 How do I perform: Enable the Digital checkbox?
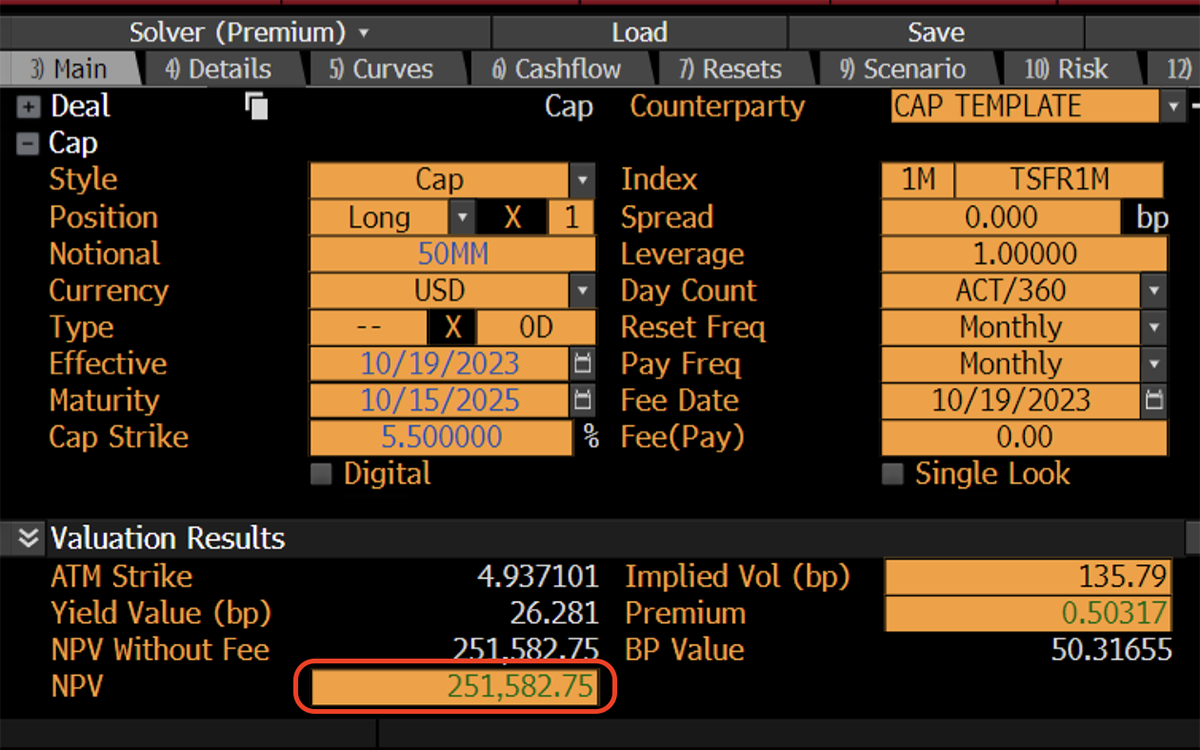(x=321, y=475)
